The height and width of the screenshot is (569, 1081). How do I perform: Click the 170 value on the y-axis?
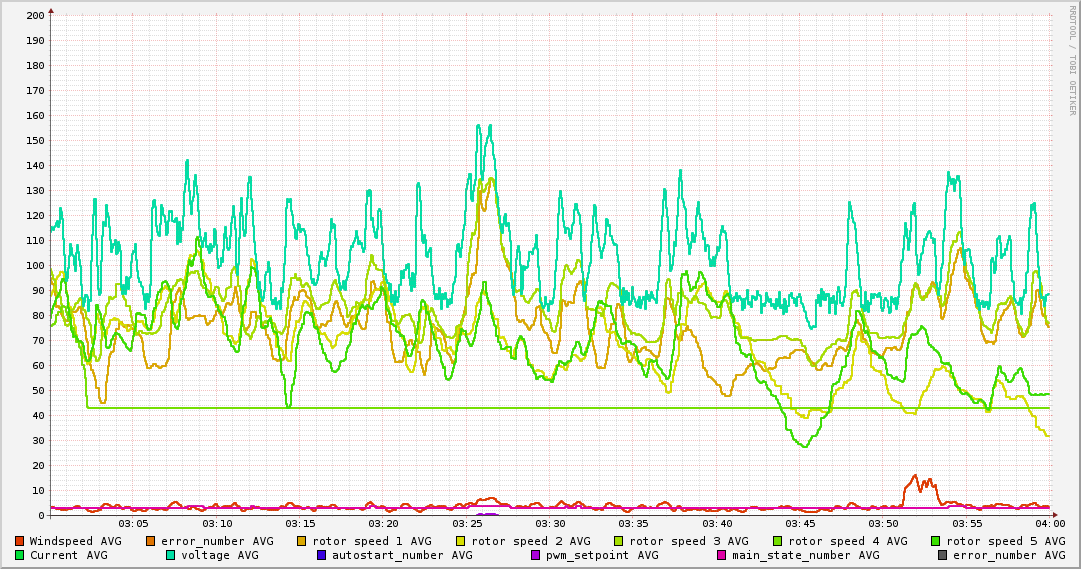35,90
